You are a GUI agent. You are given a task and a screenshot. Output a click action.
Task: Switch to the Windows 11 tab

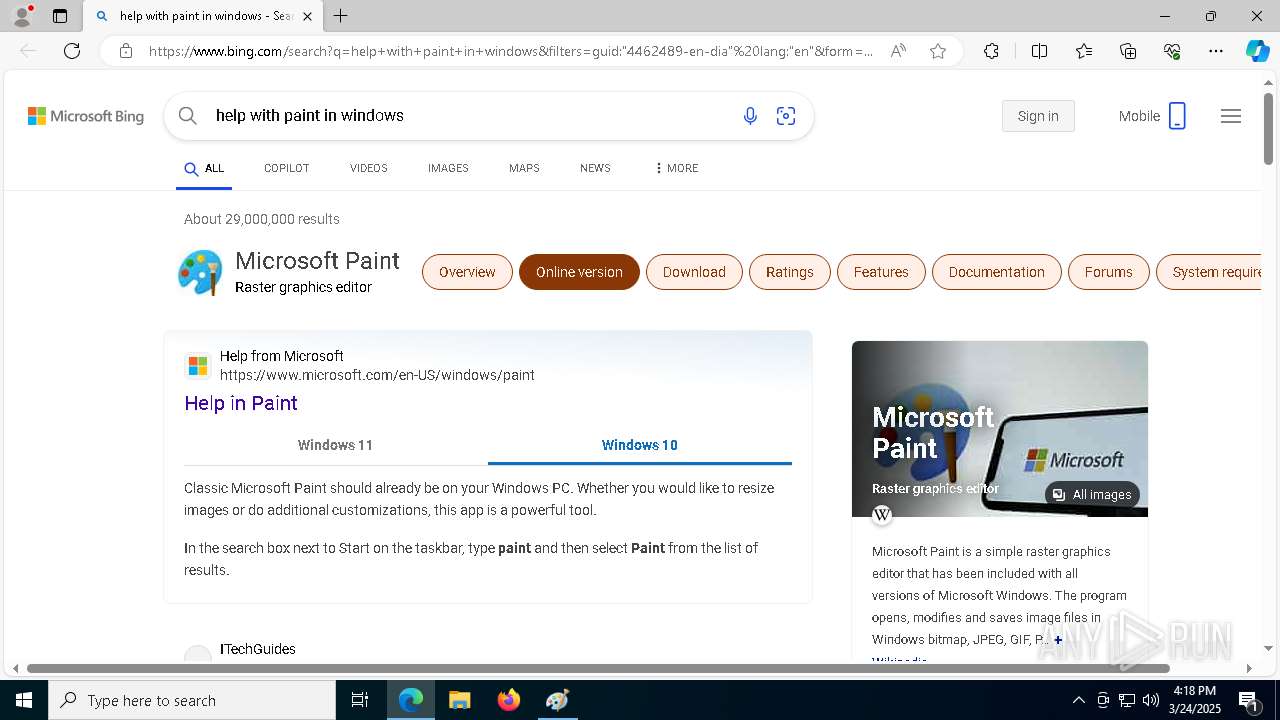335,445
